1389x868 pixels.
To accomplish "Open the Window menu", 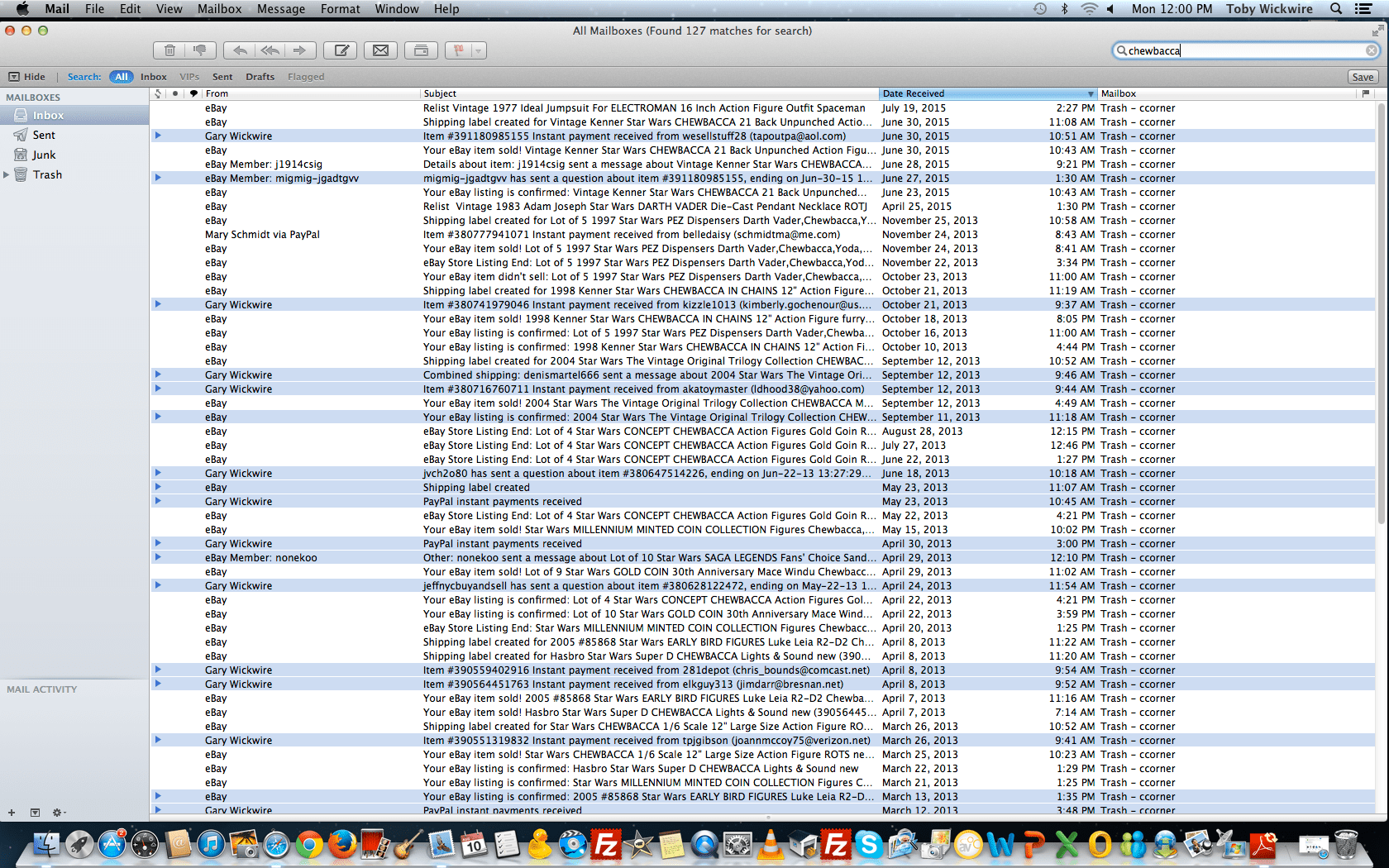I will [397, 9].
